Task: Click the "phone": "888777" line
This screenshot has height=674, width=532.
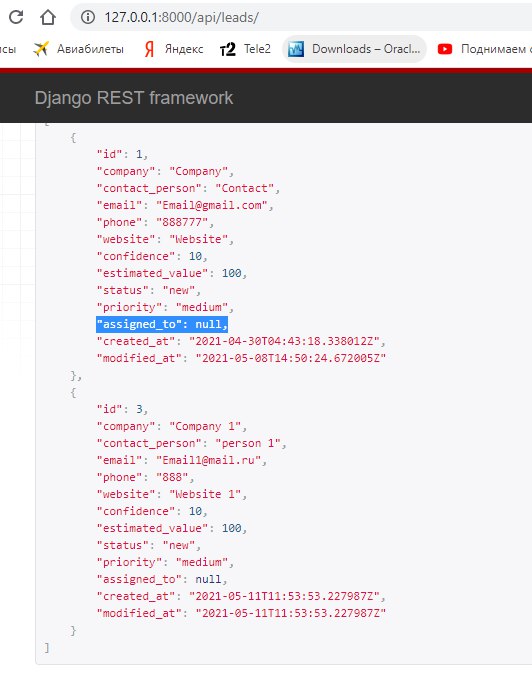Action: click(x=155, y=222)
